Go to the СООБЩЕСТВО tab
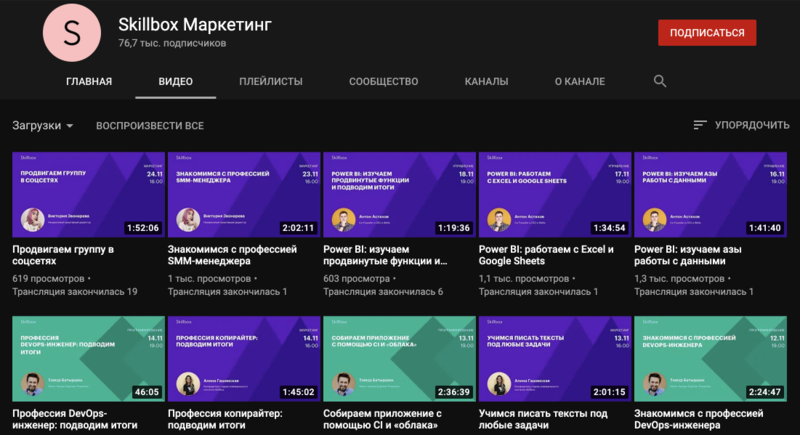The width and height of the screenshot is (800, 435). [384, 82]
